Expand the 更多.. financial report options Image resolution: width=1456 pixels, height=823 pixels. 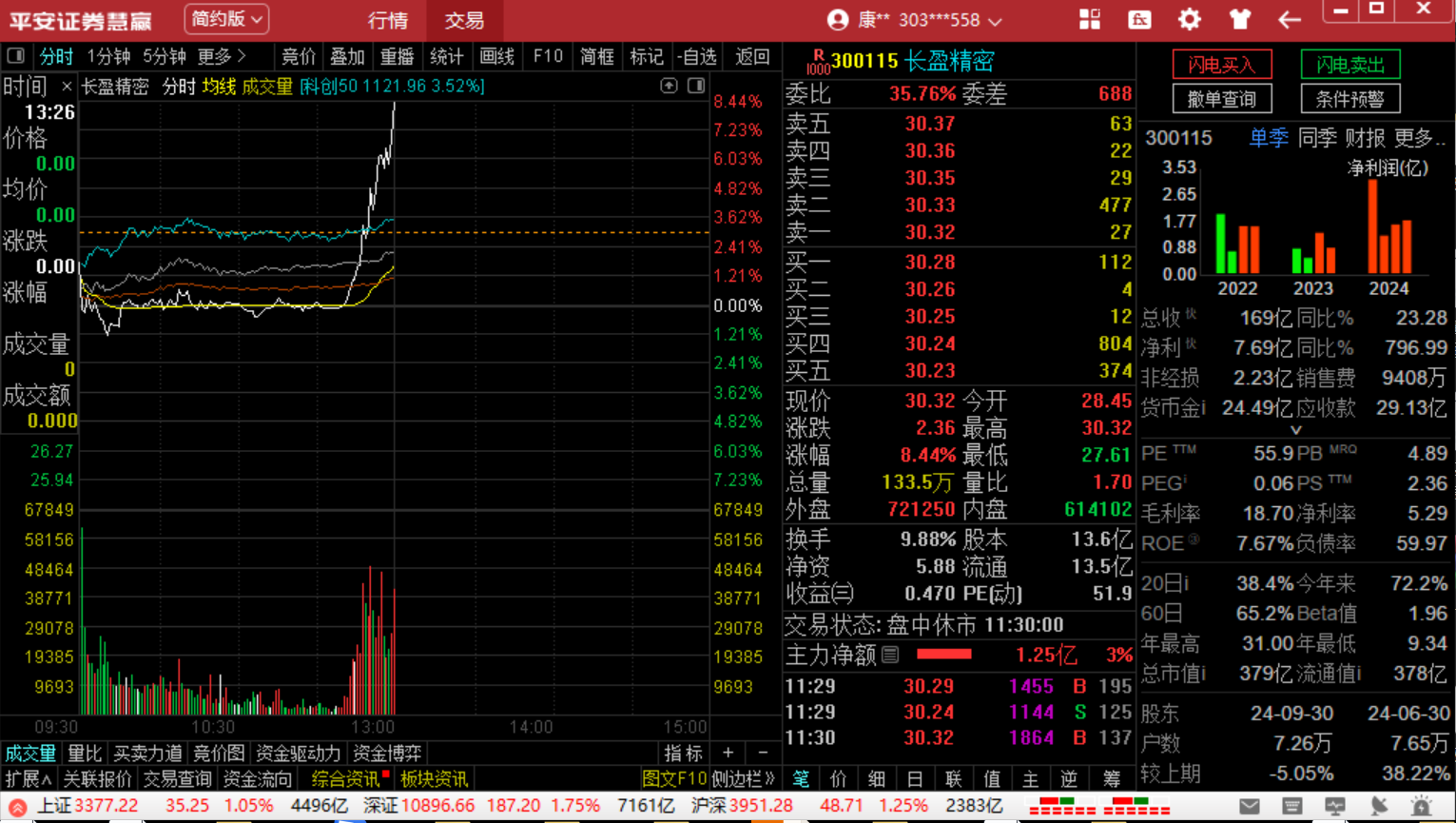point(1420,138)
